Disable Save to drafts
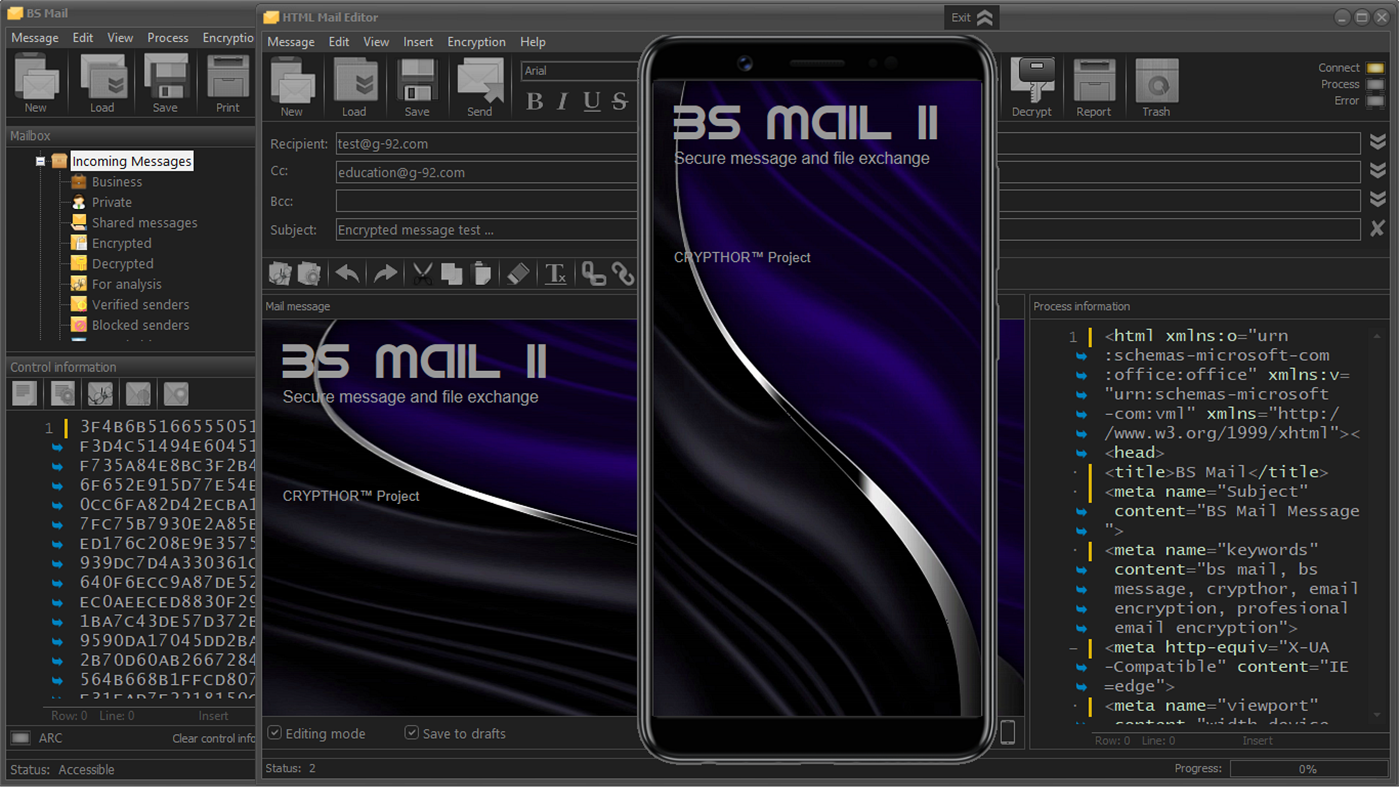Viewport: 1399px width, 787px height. point(411,733)
